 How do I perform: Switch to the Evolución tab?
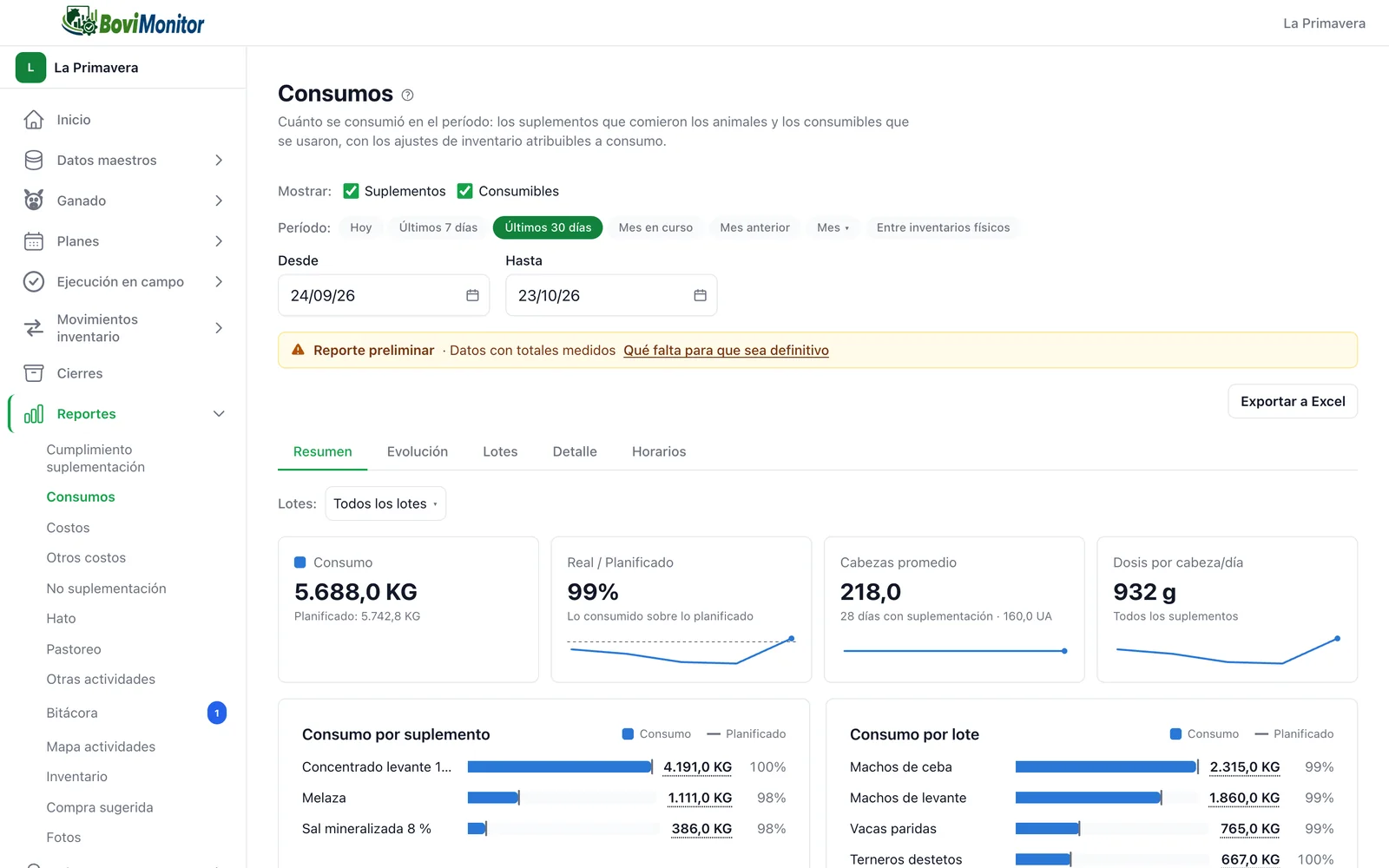(418, 451)
